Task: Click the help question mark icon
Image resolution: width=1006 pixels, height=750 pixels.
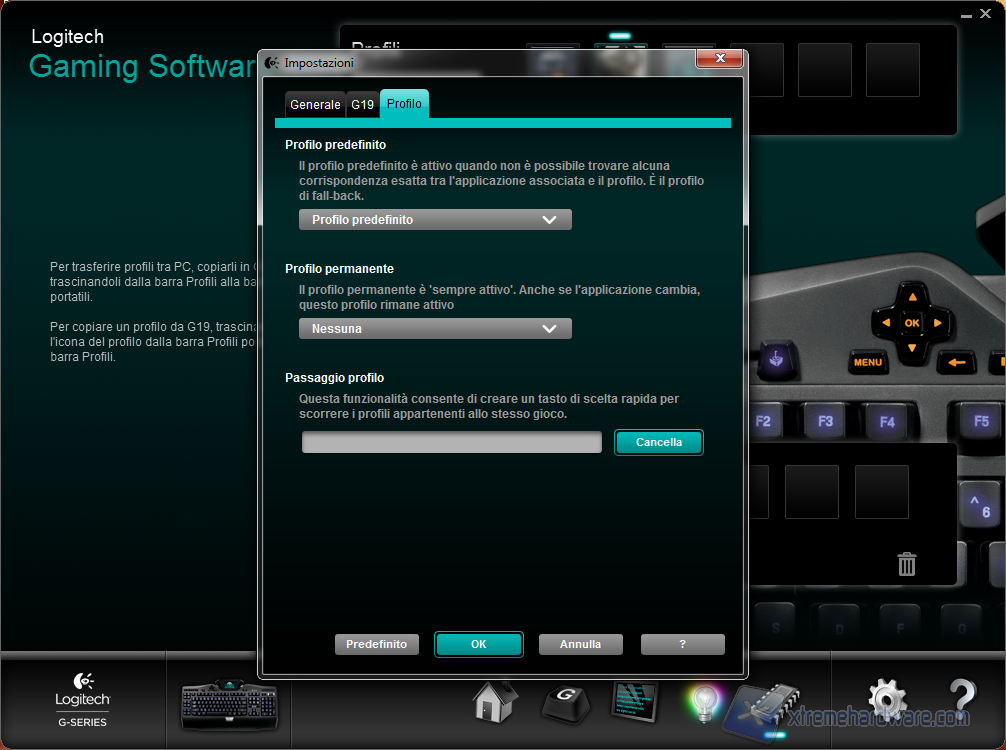Action: coord(961,701)
